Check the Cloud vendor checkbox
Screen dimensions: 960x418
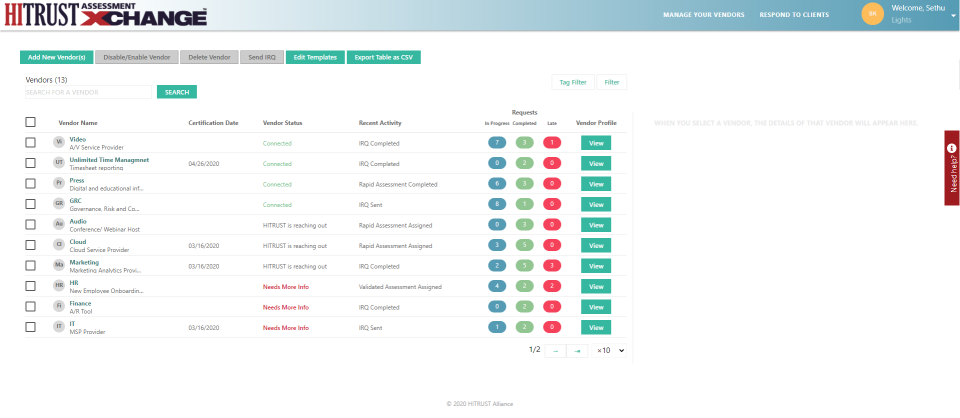31,245
